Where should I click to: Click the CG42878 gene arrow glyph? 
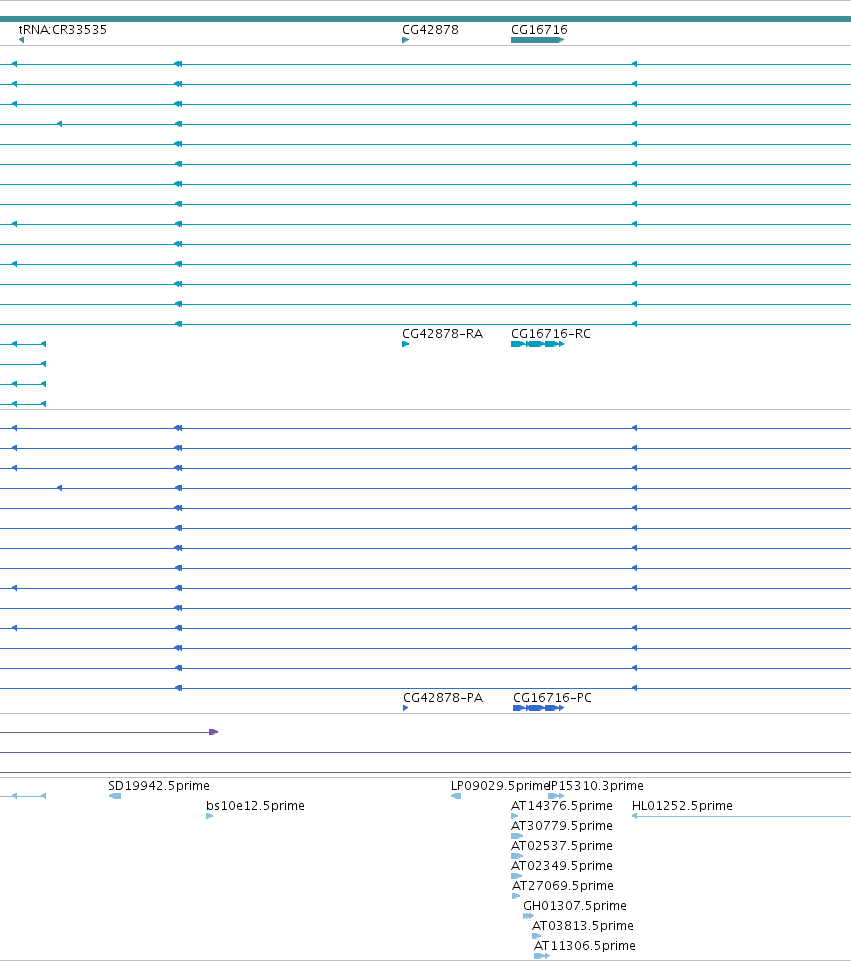pos(406,40)
